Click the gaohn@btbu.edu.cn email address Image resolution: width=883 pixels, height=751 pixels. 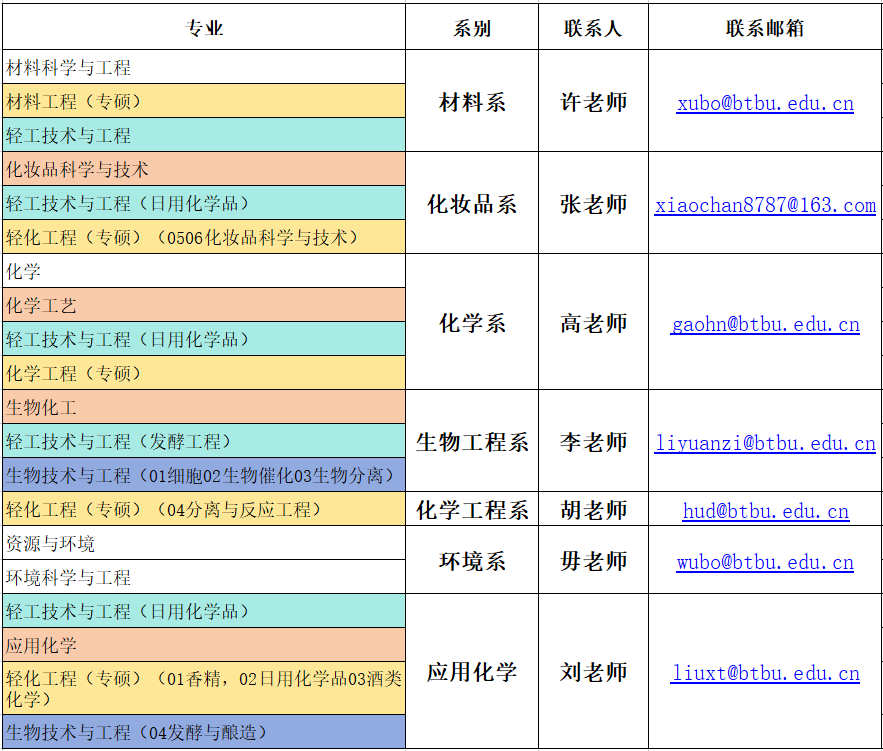pos(765,324)
